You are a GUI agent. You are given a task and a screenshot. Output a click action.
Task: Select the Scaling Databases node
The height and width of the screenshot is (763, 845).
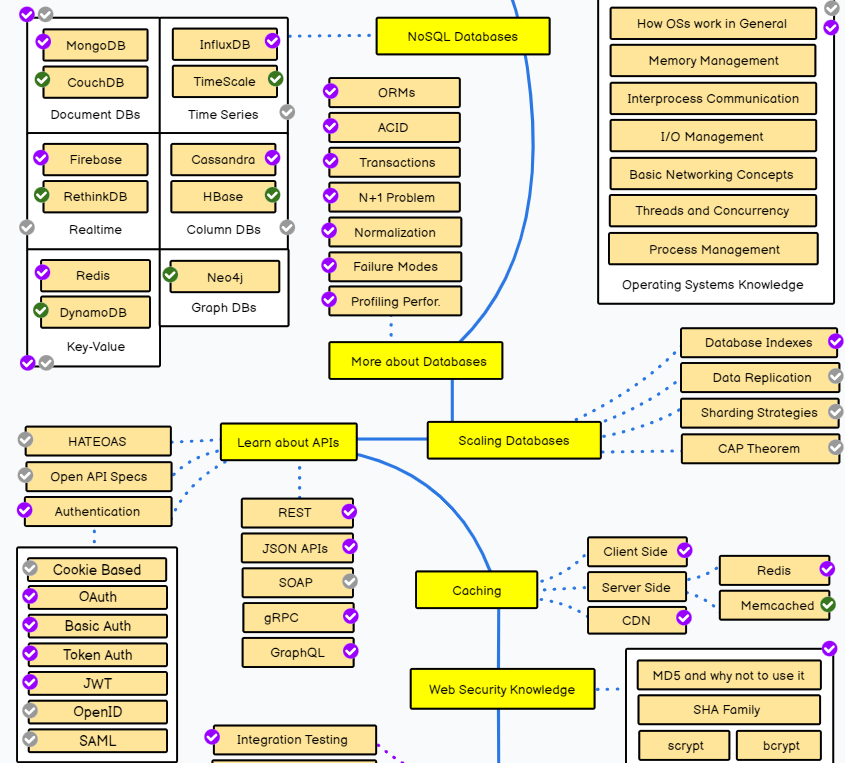514,440
